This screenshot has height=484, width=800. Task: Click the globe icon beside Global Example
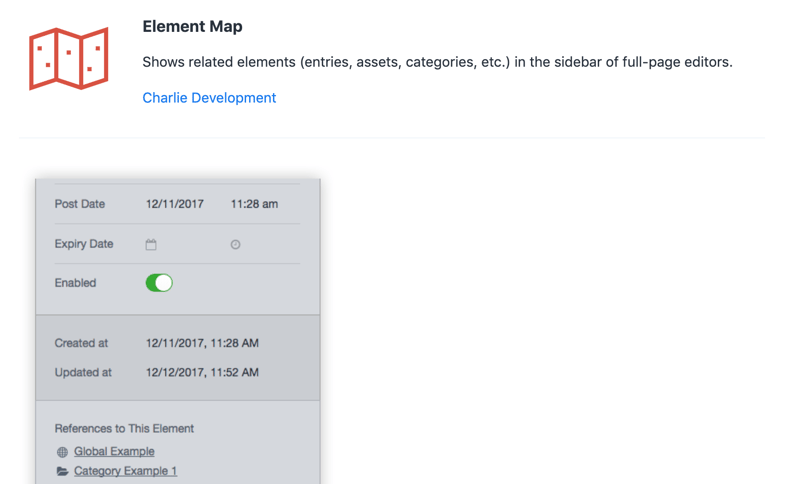62,452
